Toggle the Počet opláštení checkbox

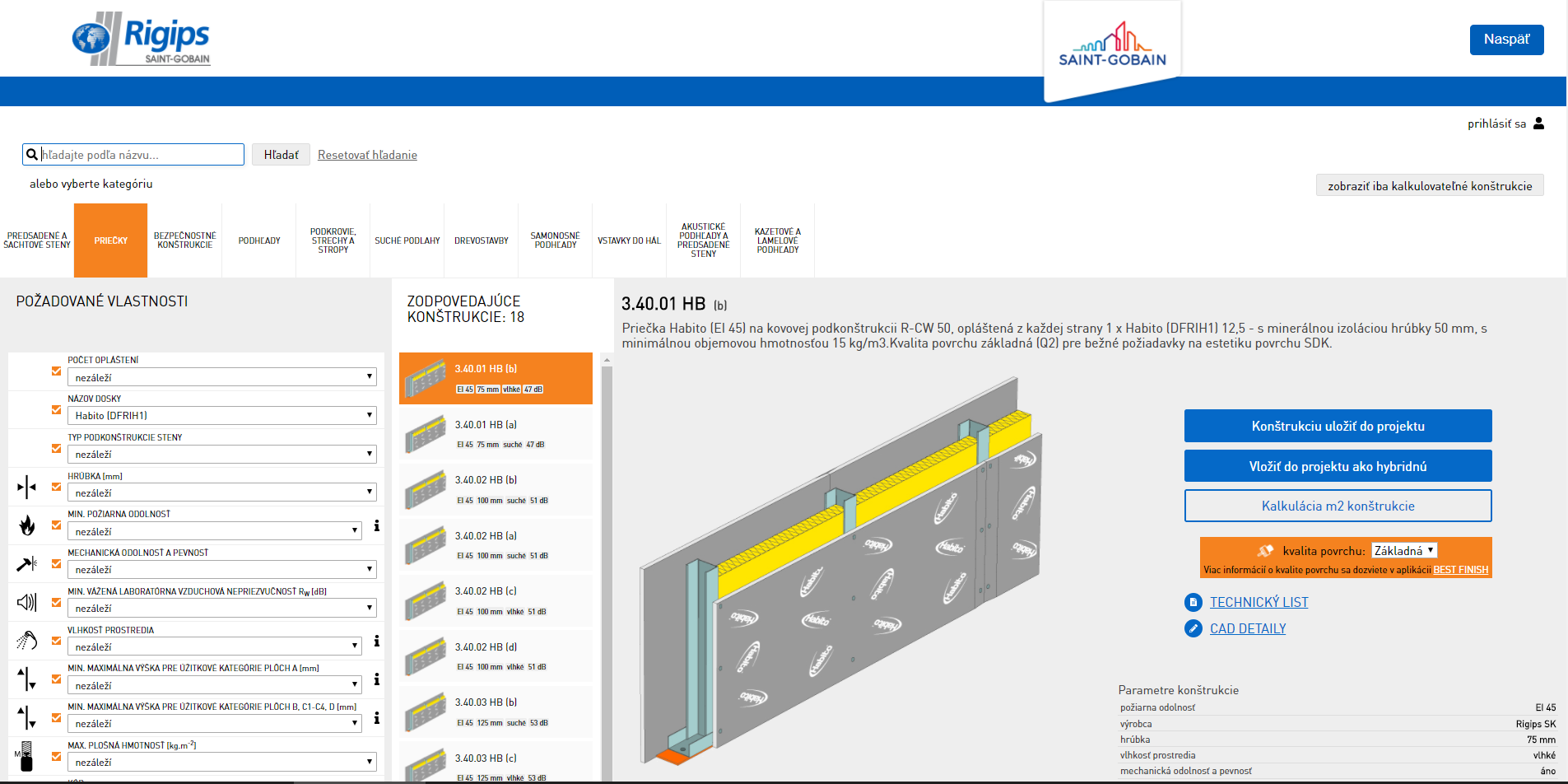coord(56,371)
